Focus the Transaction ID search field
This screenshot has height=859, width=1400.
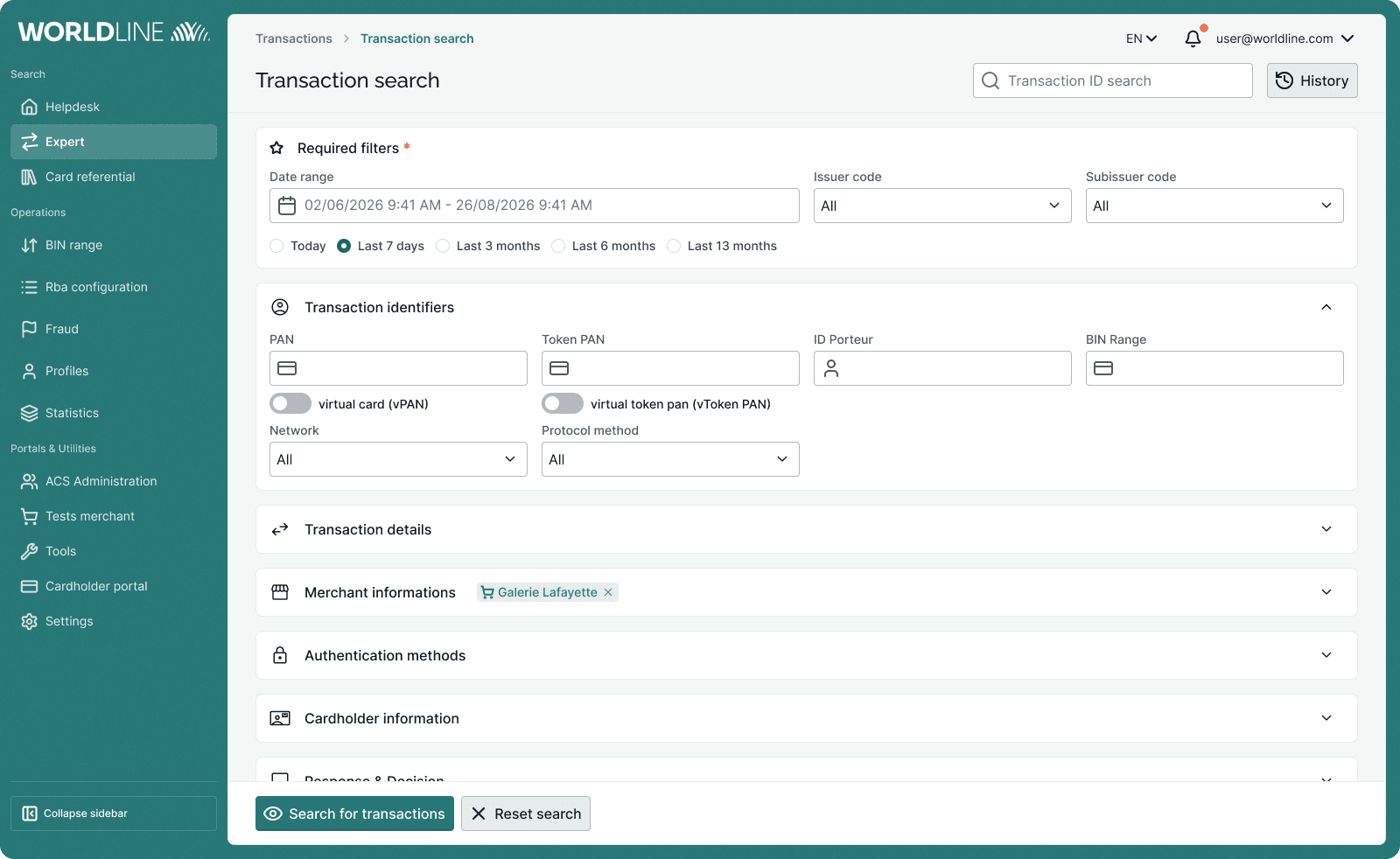1113,80
